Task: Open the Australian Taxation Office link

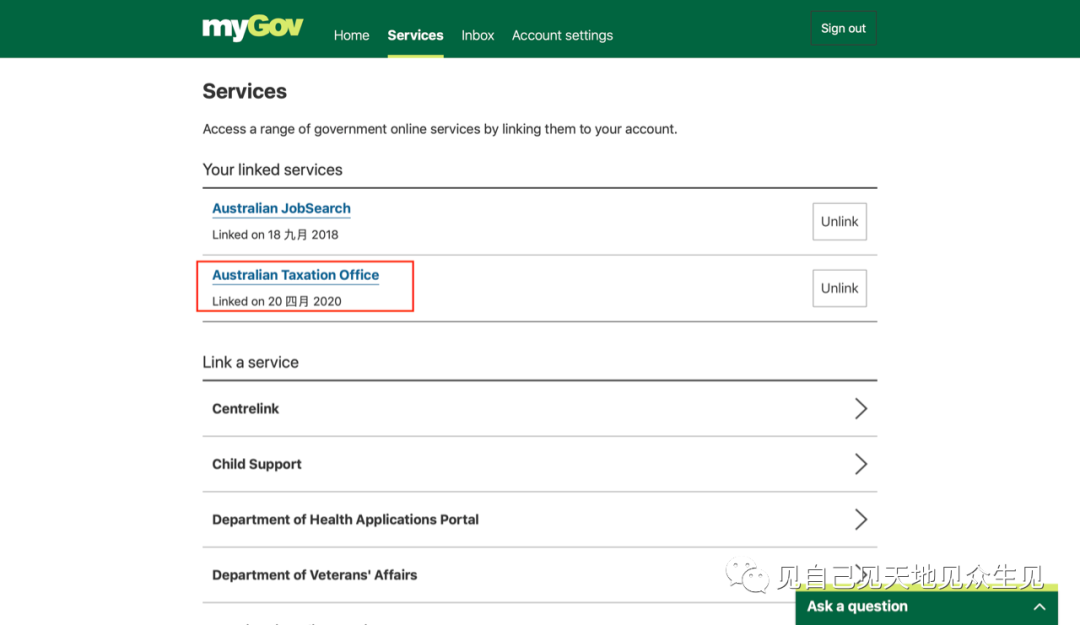Action: click(x=295, y=275)
